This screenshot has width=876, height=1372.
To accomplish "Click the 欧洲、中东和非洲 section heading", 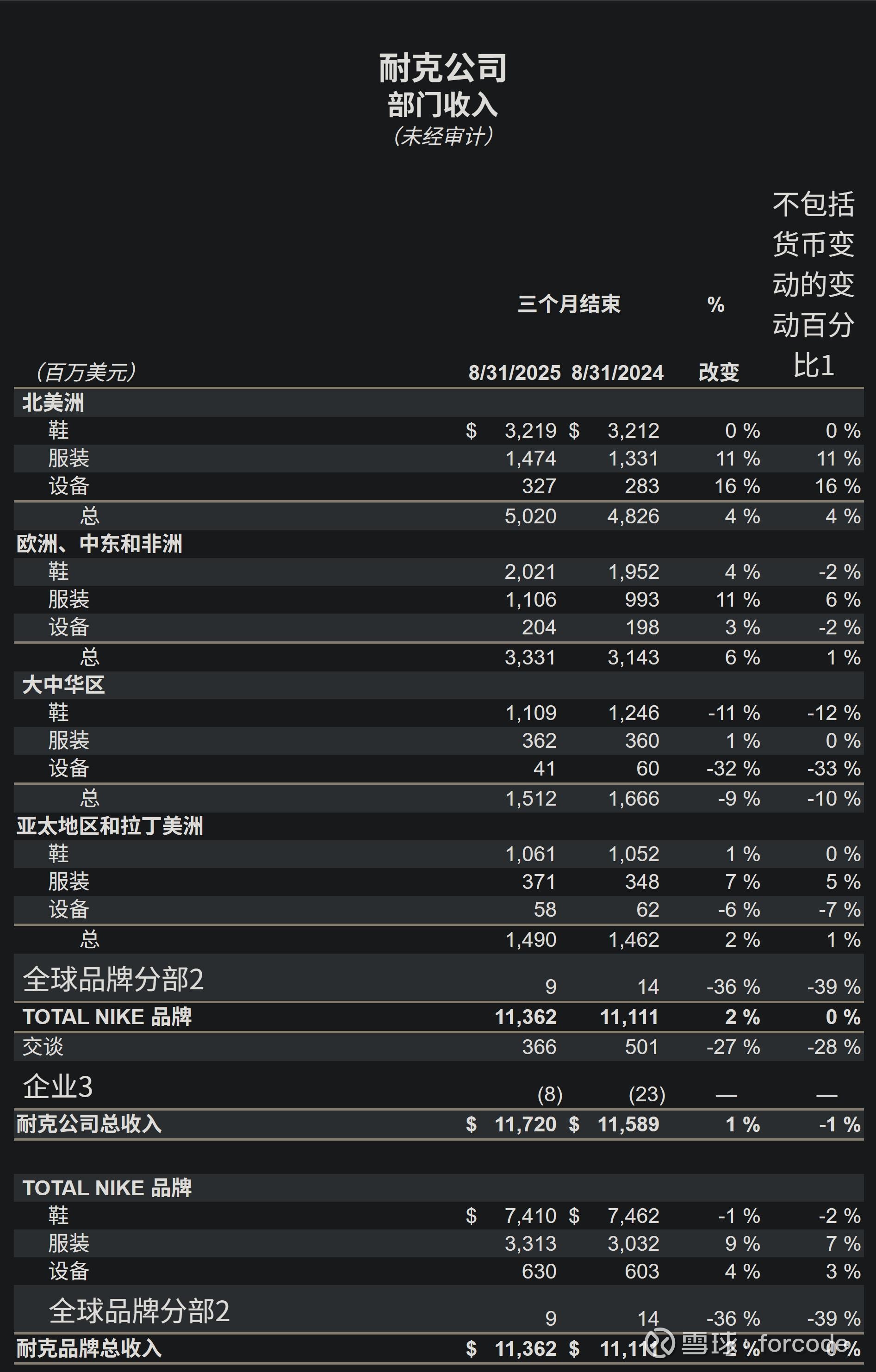I will [x=100, y=544].
